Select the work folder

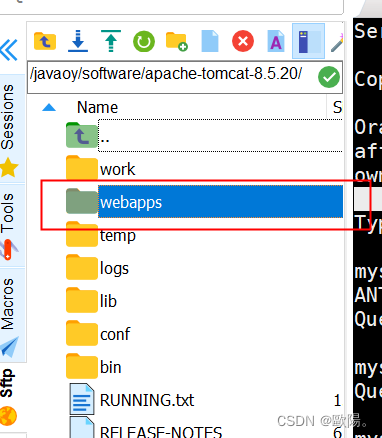click(x=204, y=169)
